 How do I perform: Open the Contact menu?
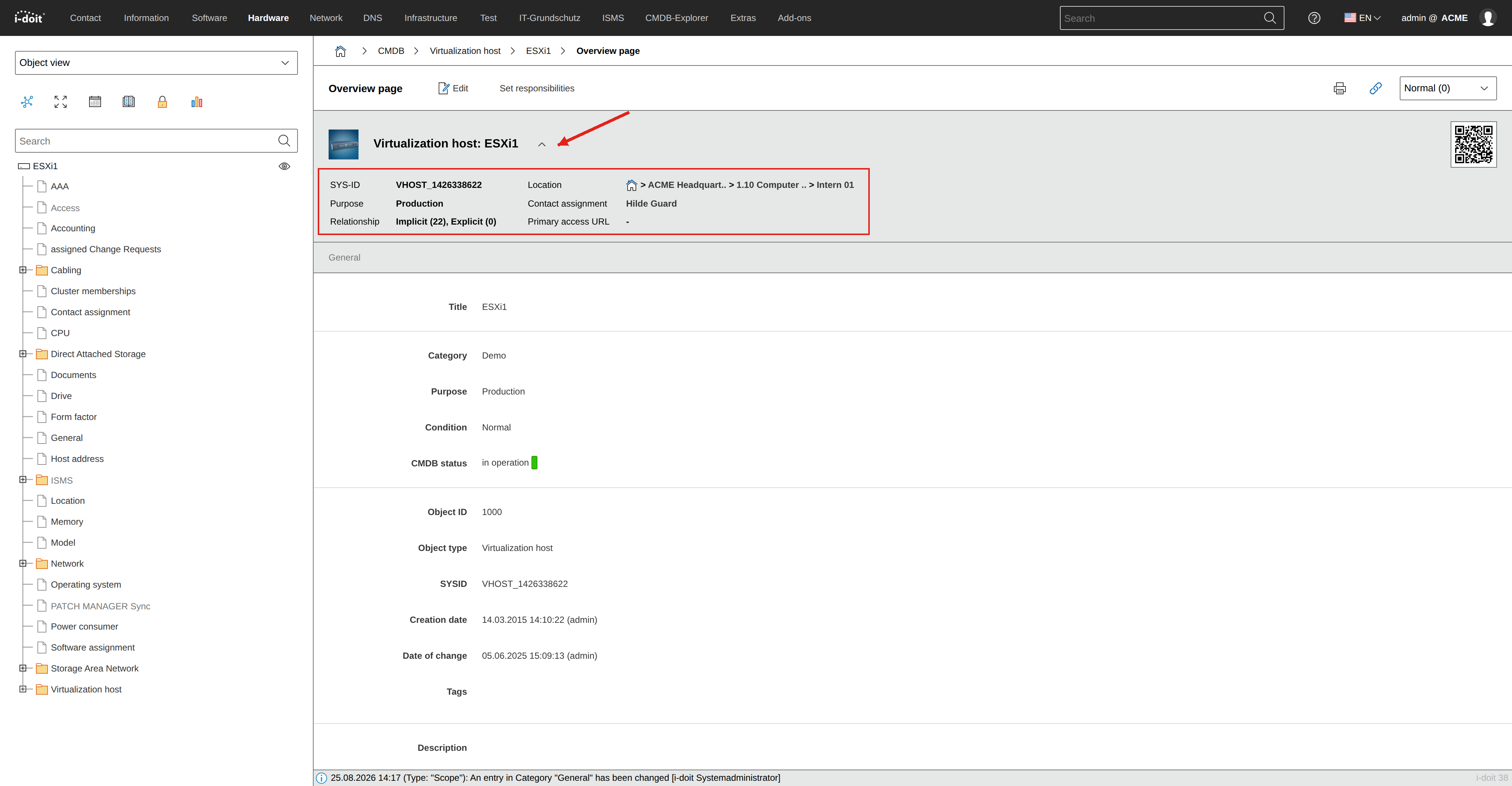pyautogui.click(x=86, y=18)
